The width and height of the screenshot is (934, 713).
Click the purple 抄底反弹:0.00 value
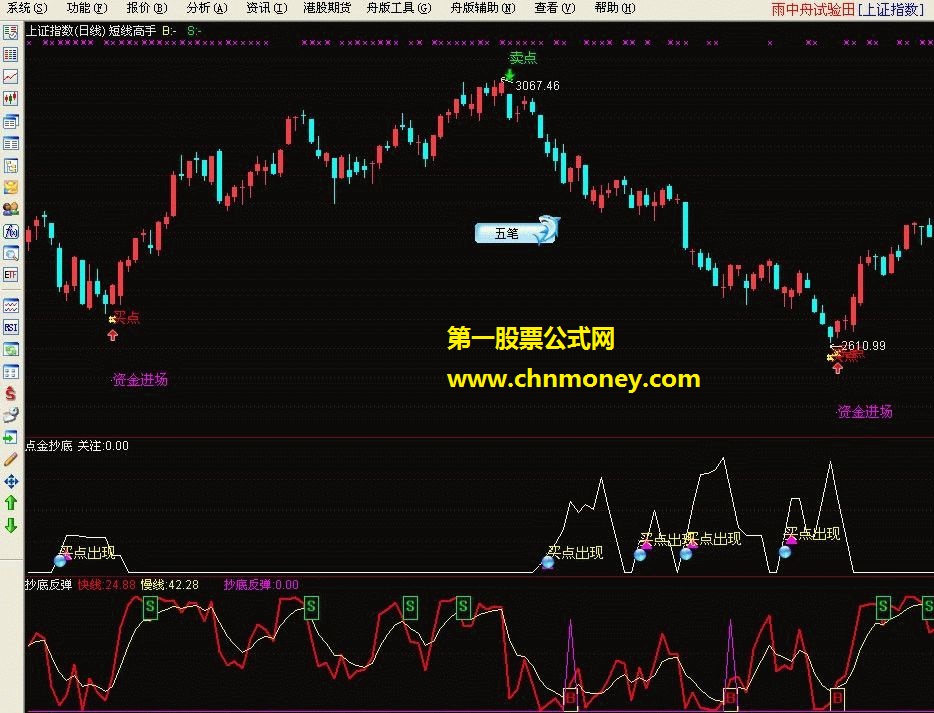click(261, 584)
